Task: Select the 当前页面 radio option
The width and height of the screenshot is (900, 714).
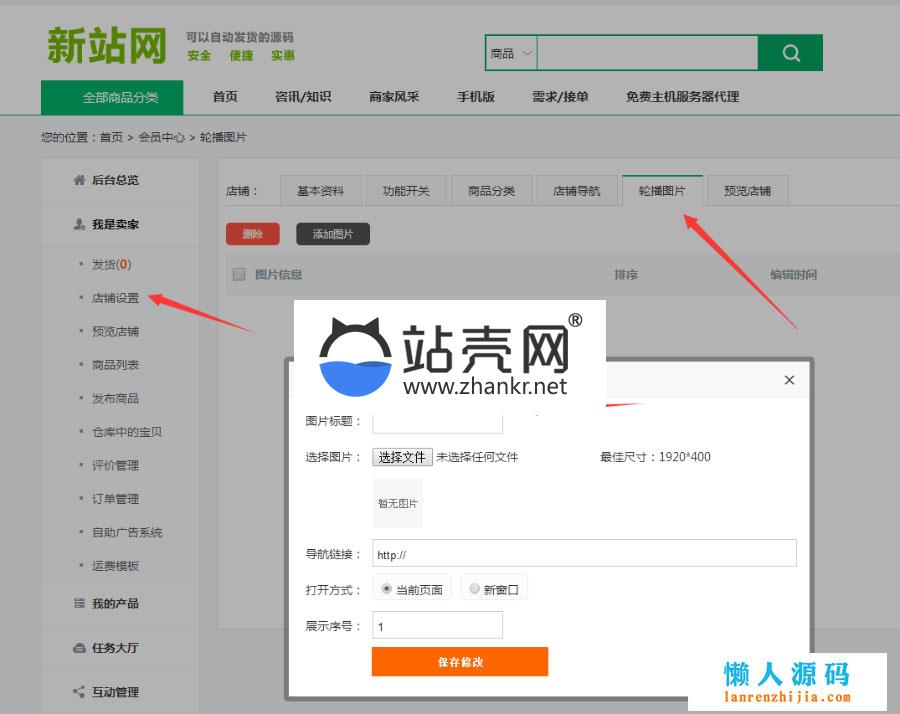Action: (x=387, y=589)
